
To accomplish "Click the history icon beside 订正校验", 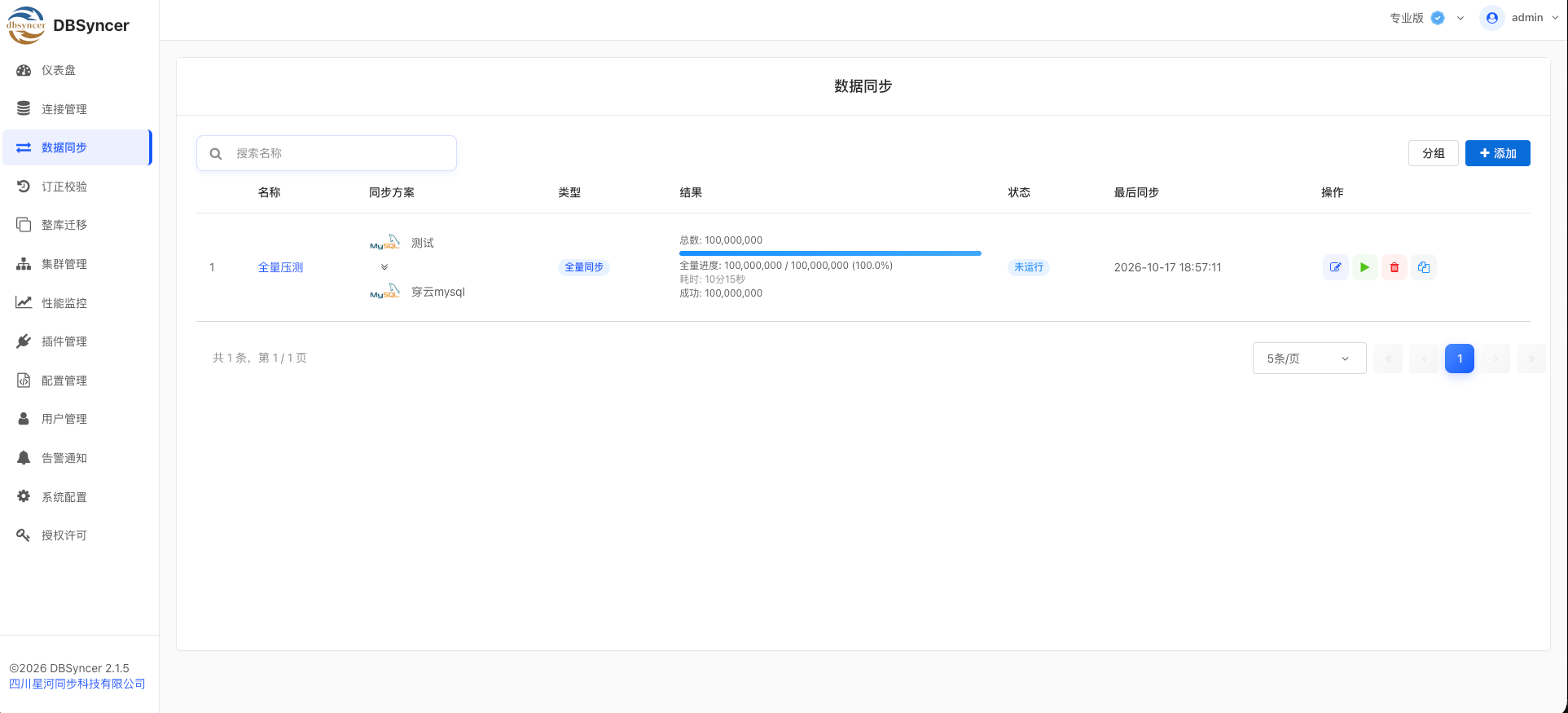I will point(24,187).
